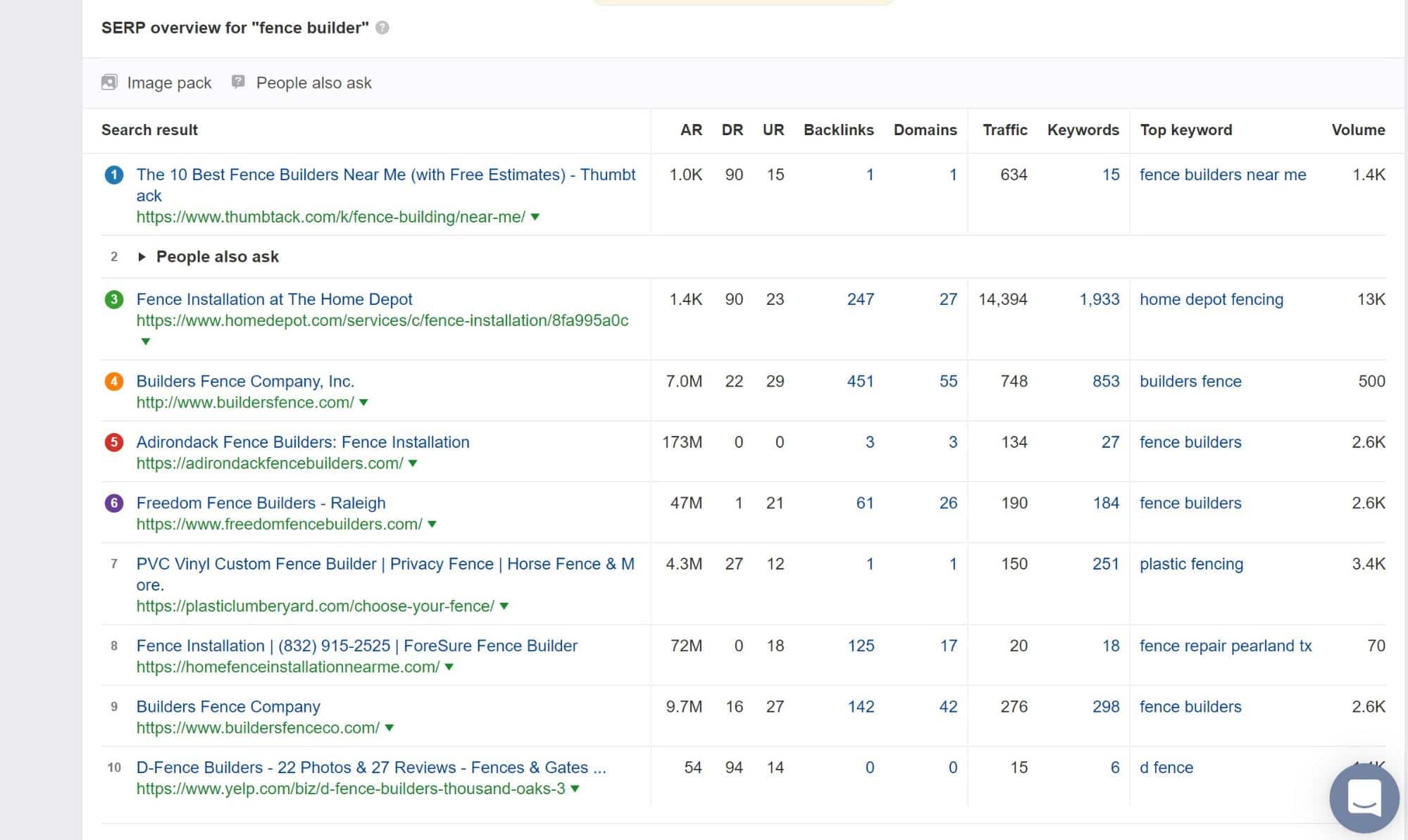Click Builders Fence Company domains count 55

pos(948,381)
